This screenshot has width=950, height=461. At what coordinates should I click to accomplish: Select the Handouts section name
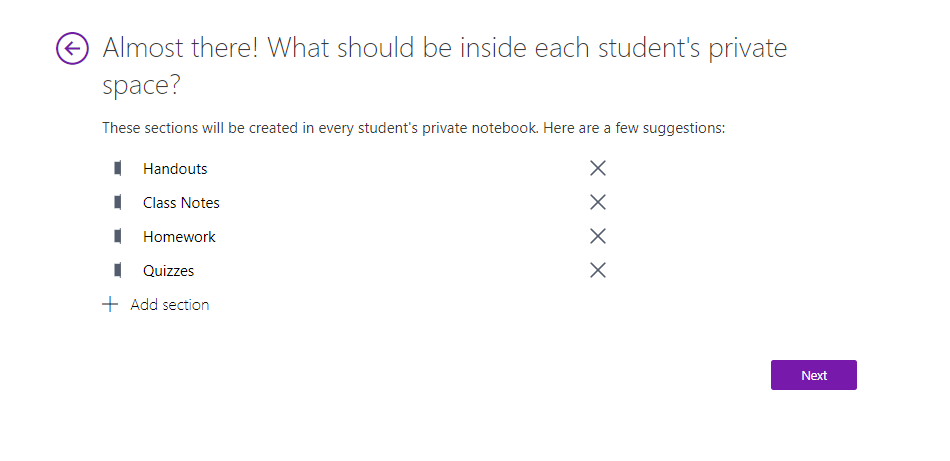175,168
